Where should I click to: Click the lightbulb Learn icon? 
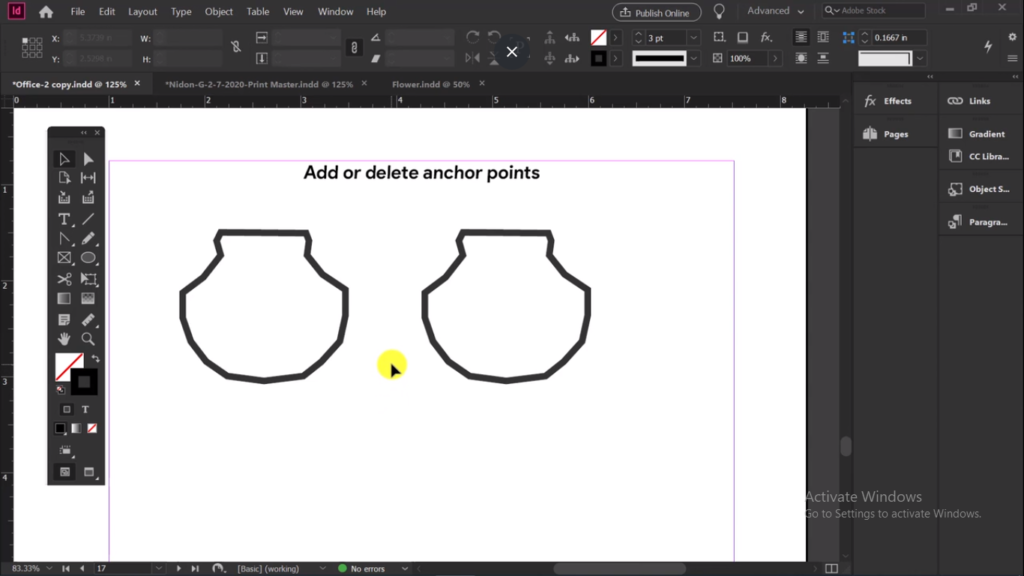[719, 12]
